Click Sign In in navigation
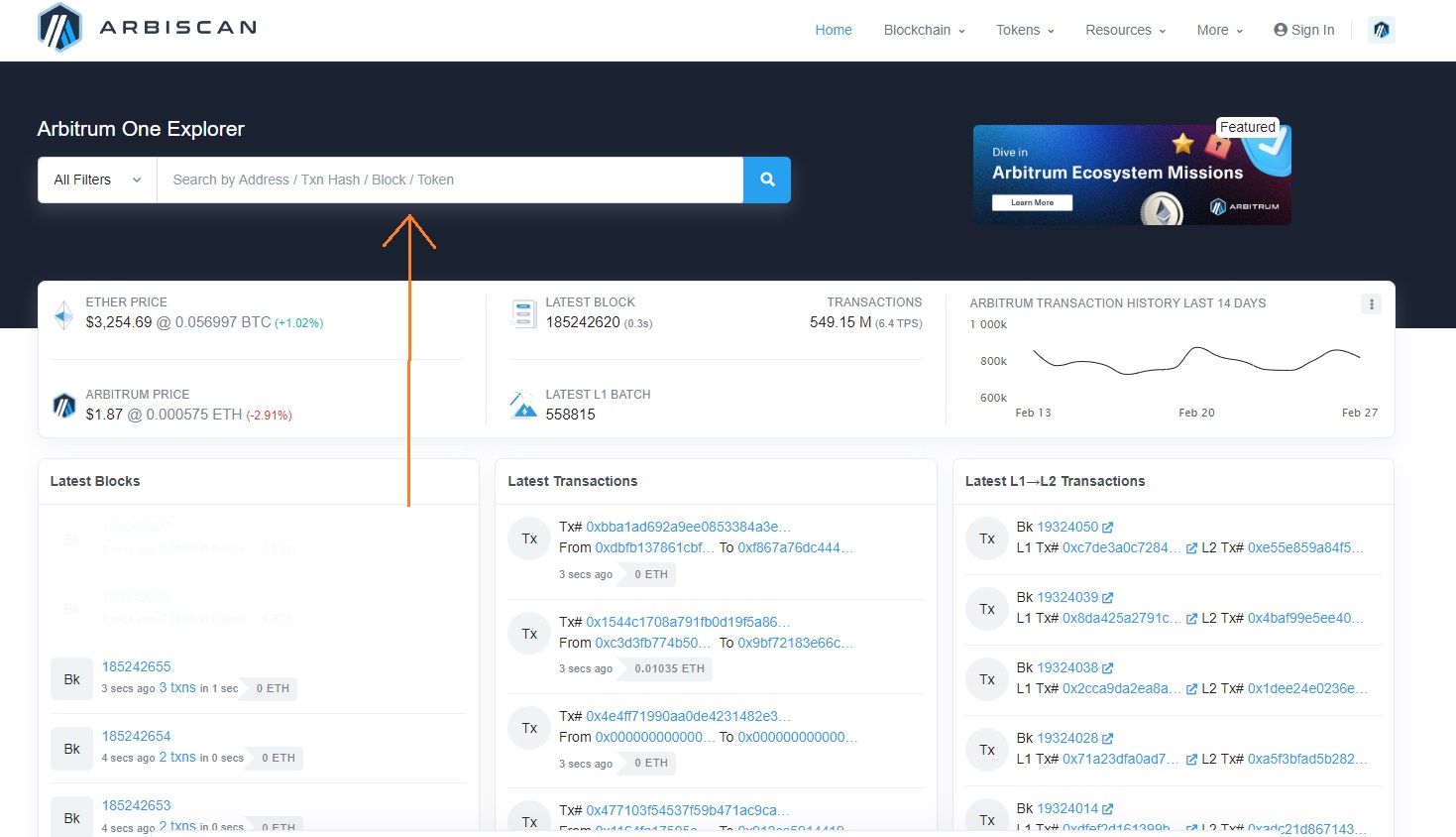The width and height of the screenshot is (1456, 837). coord(1303,30)
